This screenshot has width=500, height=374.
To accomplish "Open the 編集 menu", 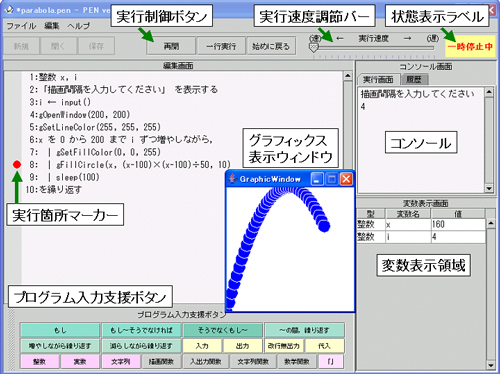I will pyautogui.click(x=52, y=26).
